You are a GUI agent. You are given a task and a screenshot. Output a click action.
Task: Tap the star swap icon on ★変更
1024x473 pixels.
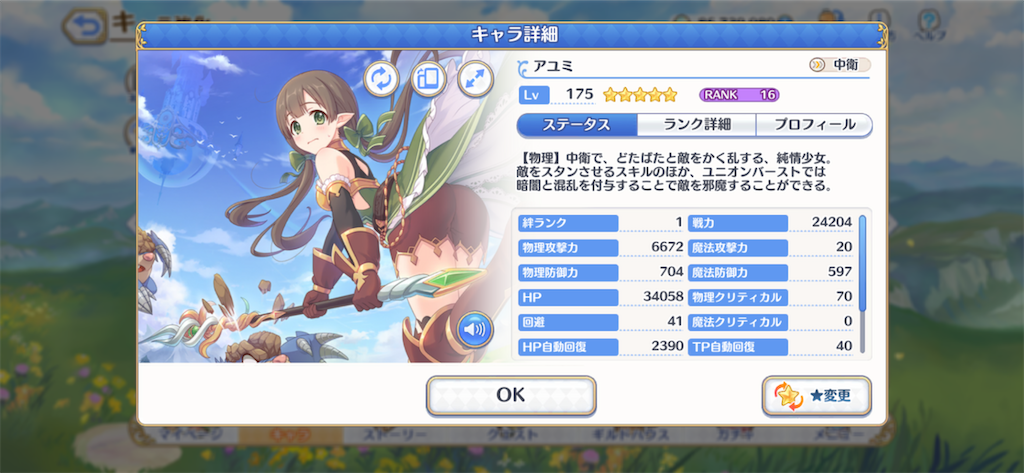point(788,397)
